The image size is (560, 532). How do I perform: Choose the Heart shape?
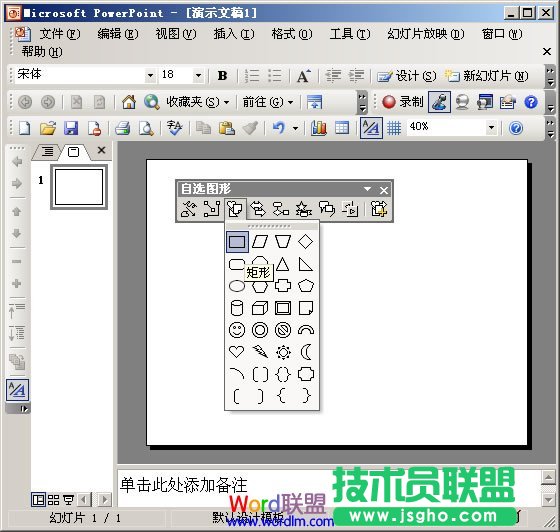[x=237, y=352]
